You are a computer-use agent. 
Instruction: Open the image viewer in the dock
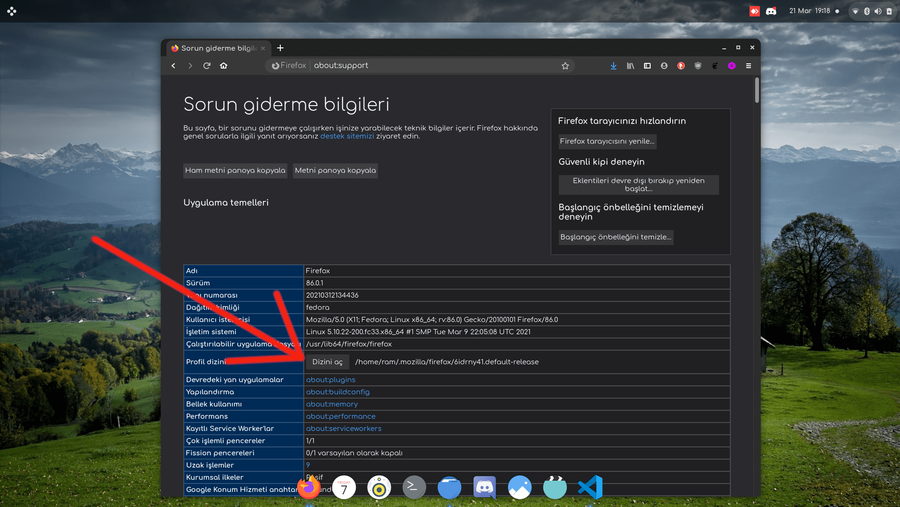(x=519, y=487)
